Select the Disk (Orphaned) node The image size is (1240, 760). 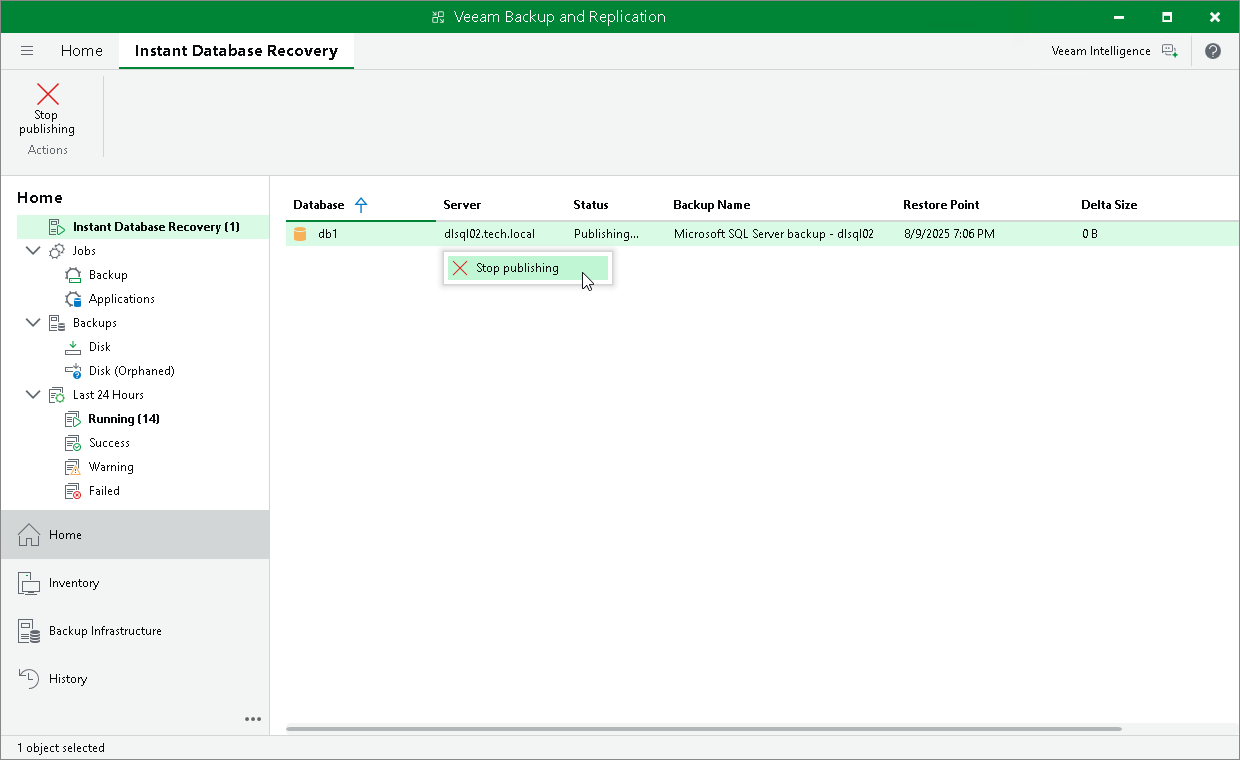tap(132, 371)
